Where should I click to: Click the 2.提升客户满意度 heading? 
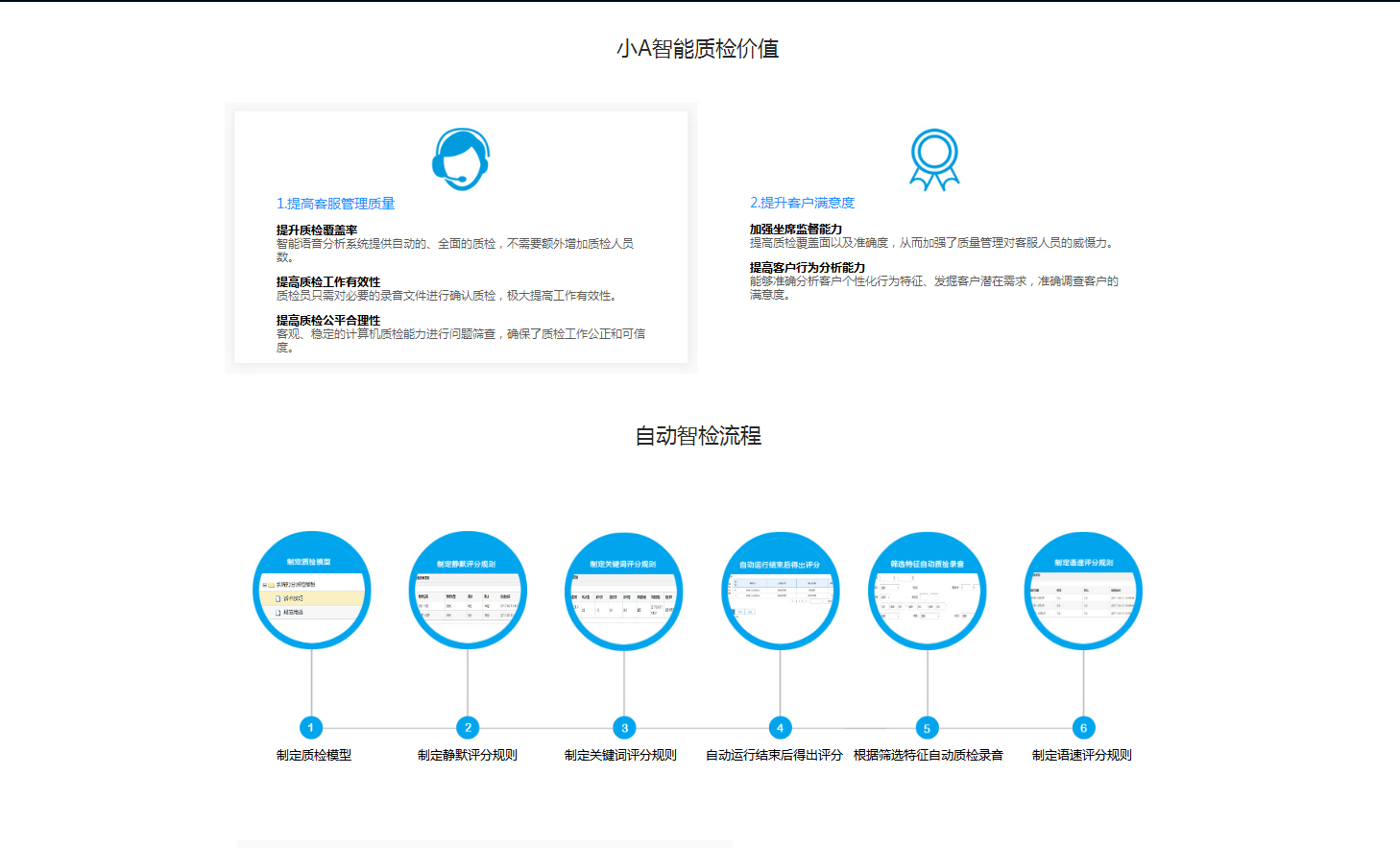802,203
